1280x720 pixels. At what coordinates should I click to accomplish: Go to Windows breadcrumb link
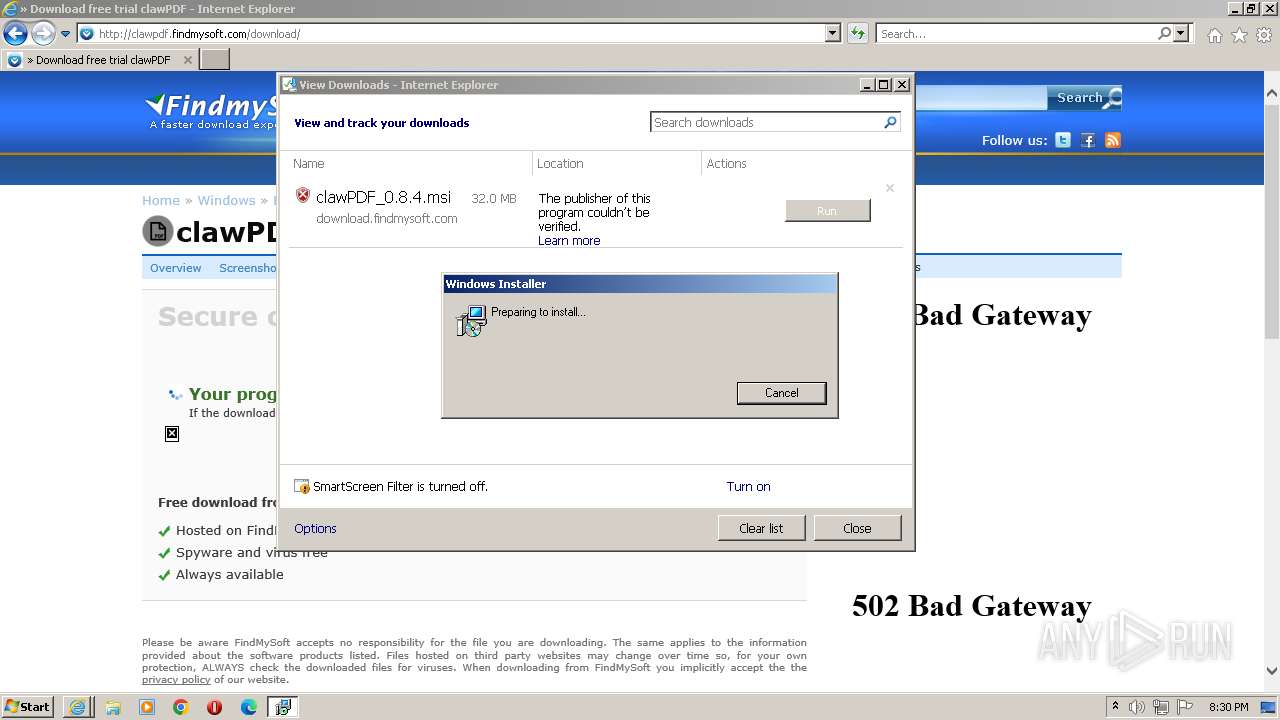226,200
